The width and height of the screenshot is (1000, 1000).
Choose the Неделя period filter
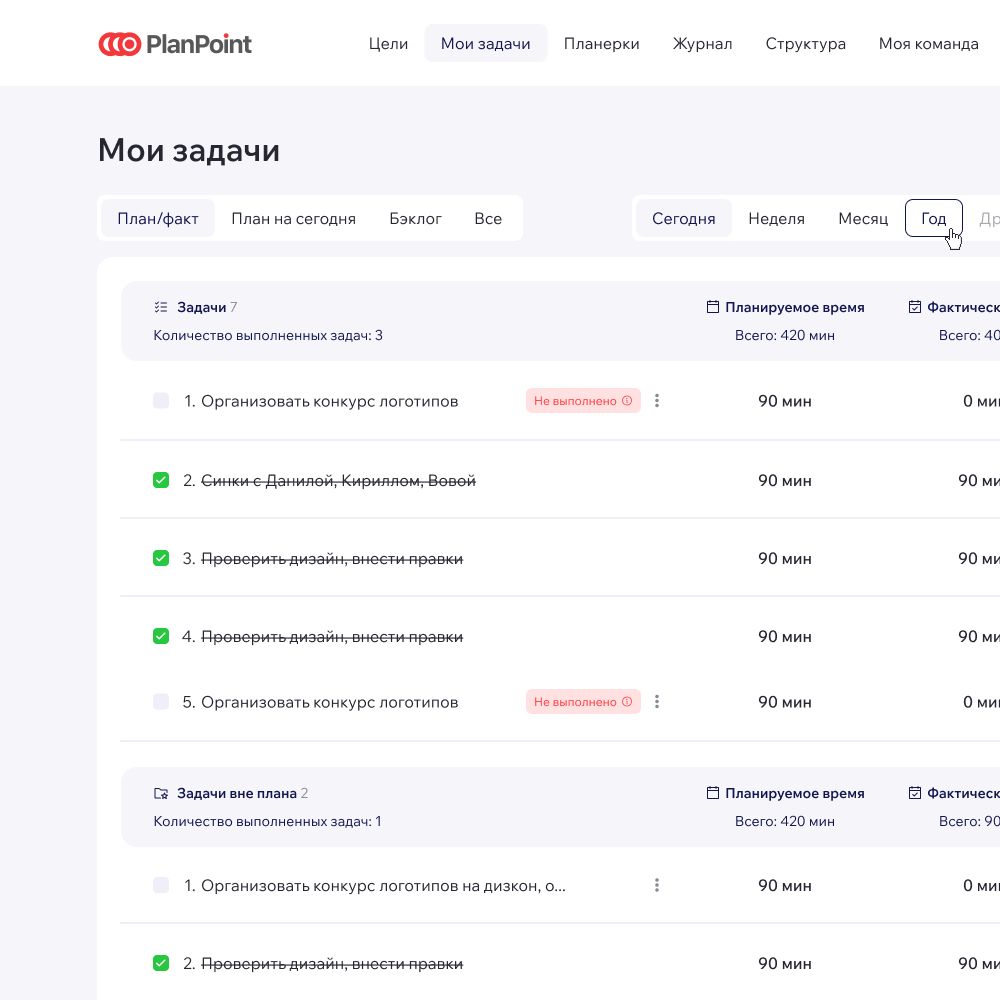[776, 218]
